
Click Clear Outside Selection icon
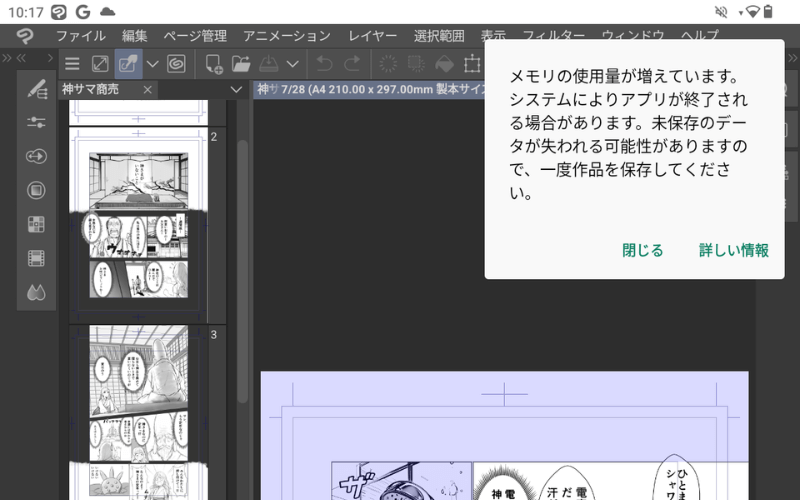click(x=416, y=64)
